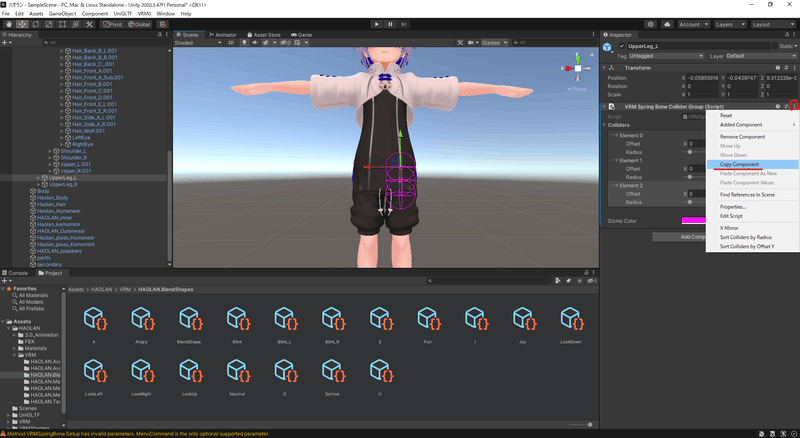Click the UpperLeg_L GameObject cube icon
Screen dimensions: 800x438
pos(607,47)
